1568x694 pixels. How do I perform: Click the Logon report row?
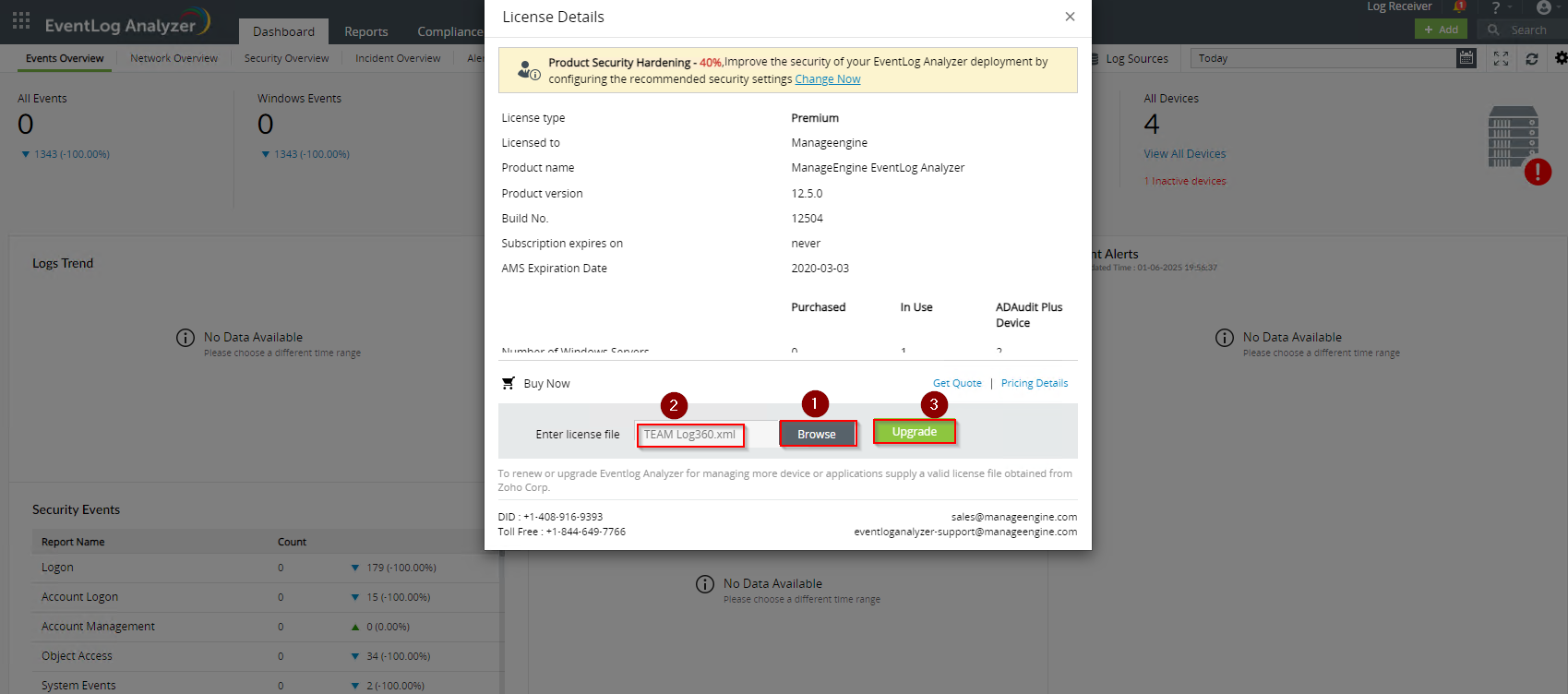[267, 568]
